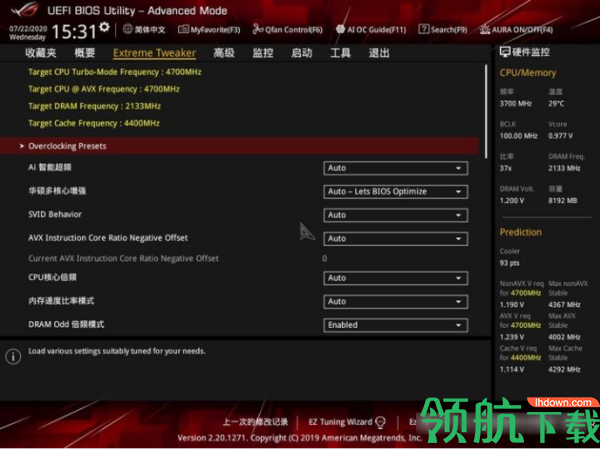Open the 高级 tab
This screenshot has width=600, height=450.
[224, 53]
